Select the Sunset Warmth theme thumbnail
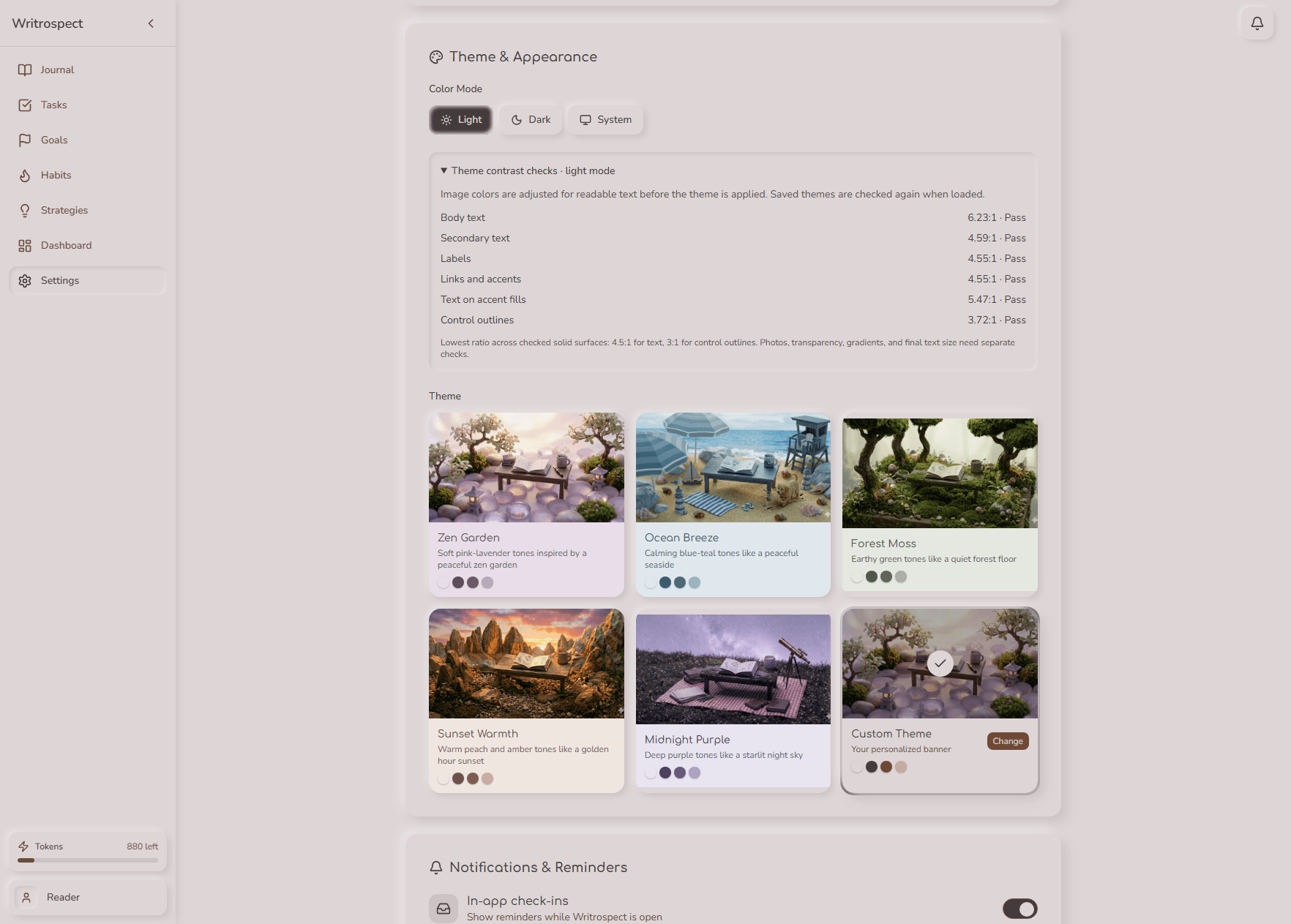The image size is (1291, 924). 526,664
